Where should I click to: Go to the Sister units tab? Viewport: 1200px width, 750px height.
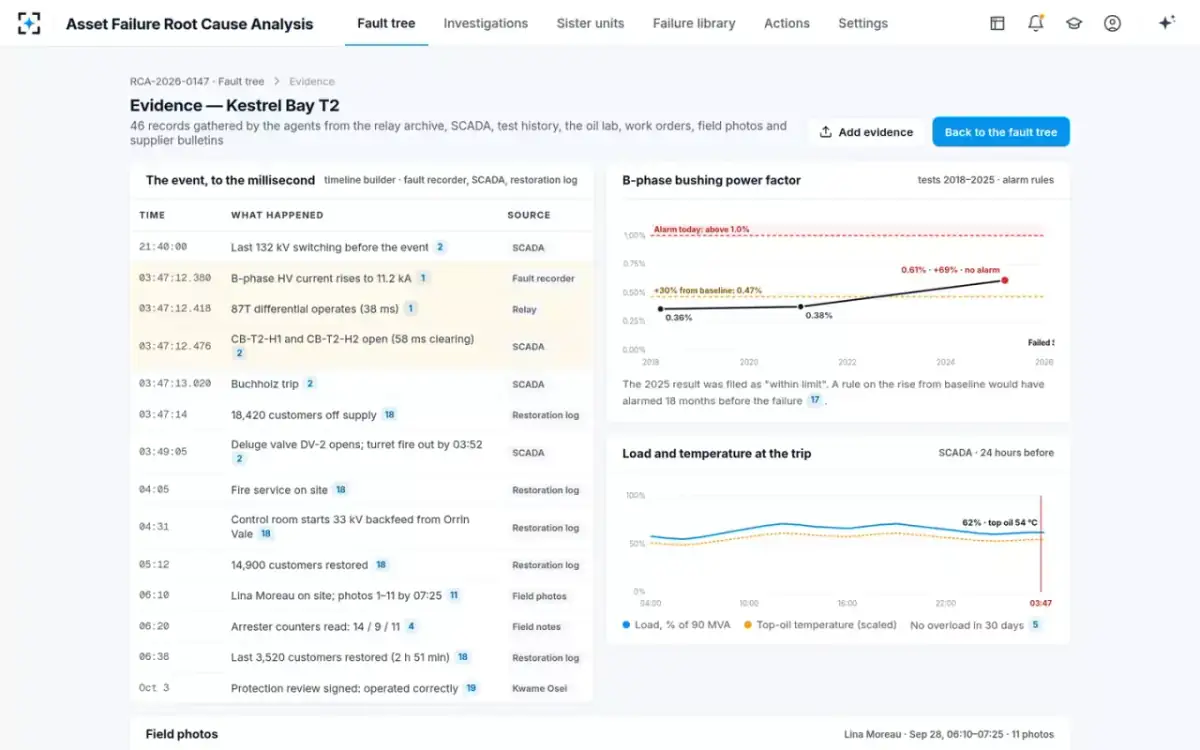(590, 23)
